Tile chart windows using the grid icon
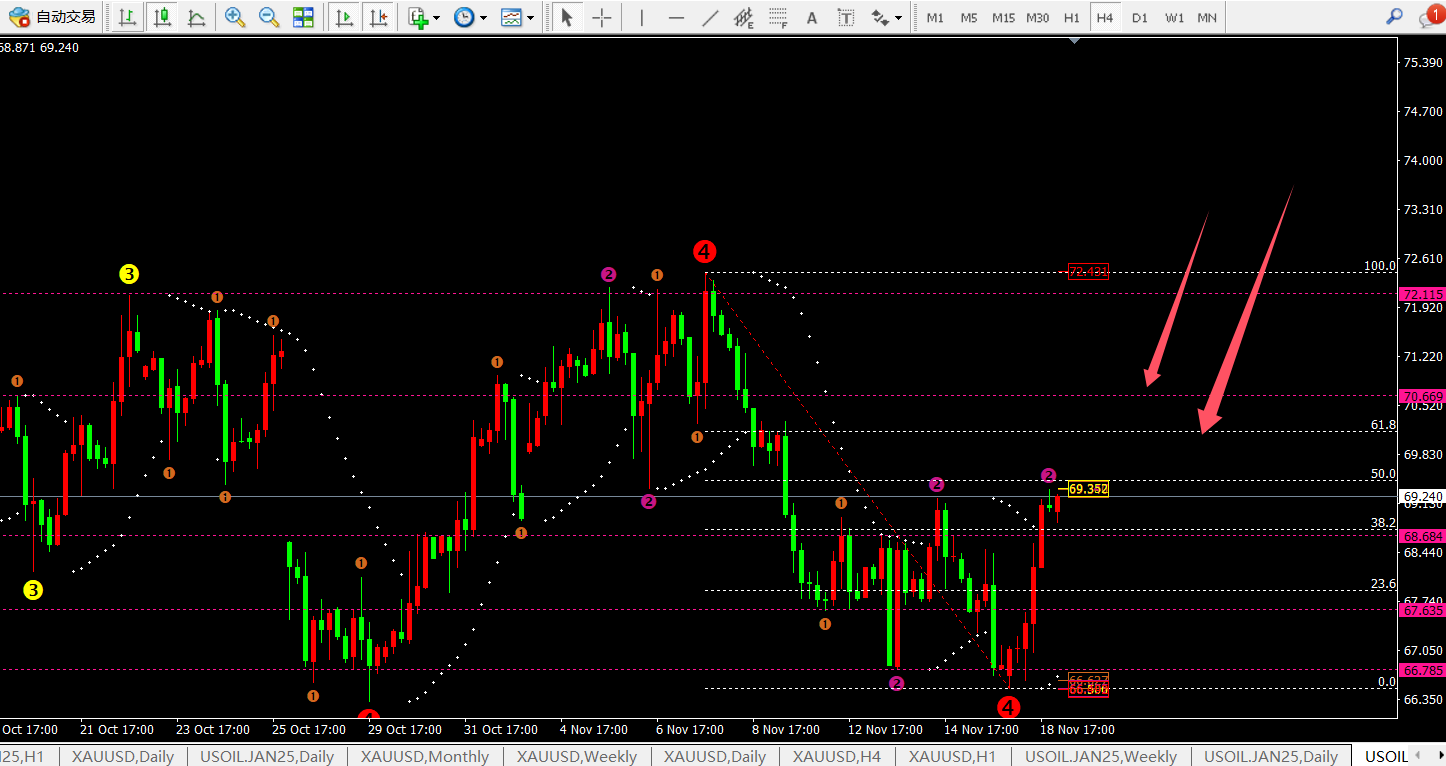1446x766 pixels. (303, 17)
